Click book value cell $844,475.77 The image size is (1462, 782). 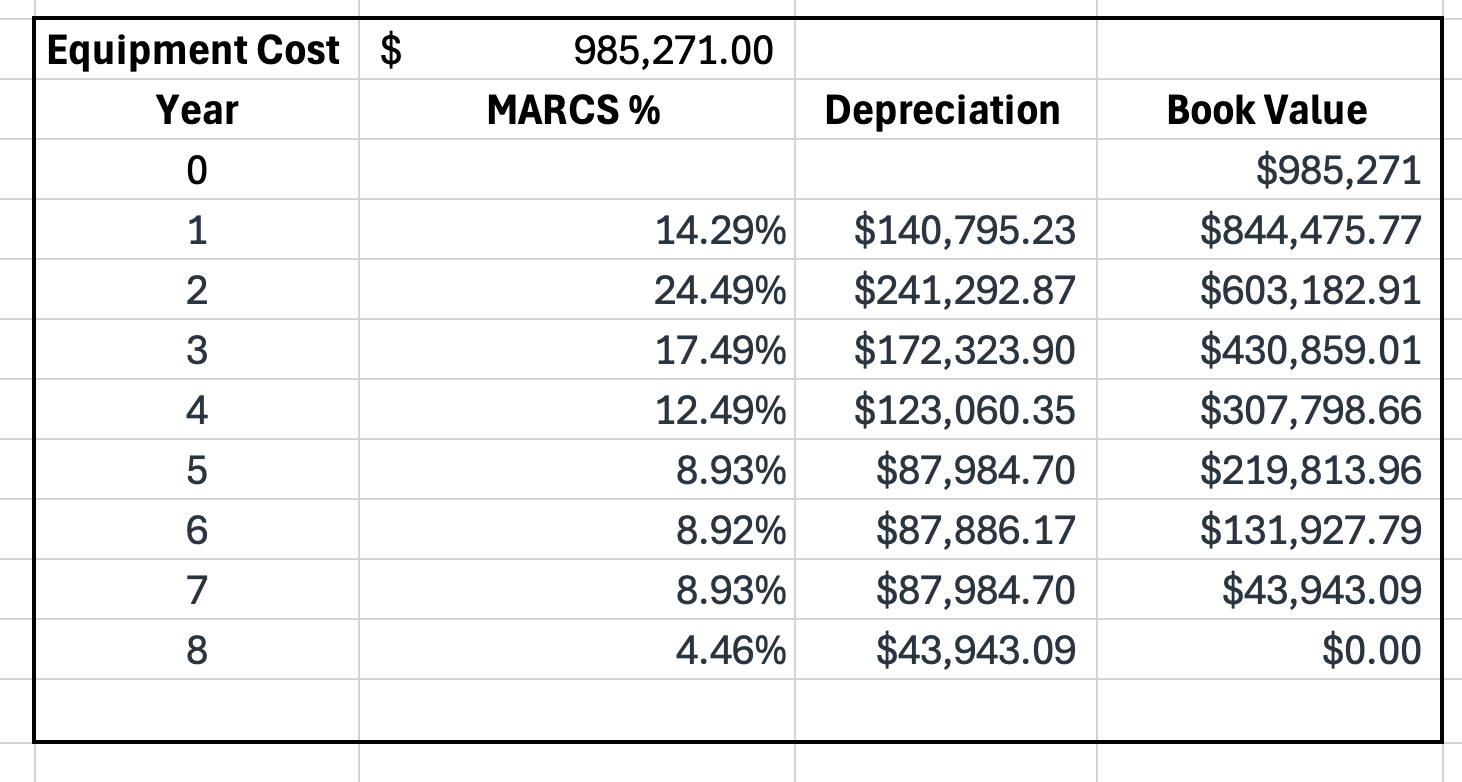[1310, 231]
